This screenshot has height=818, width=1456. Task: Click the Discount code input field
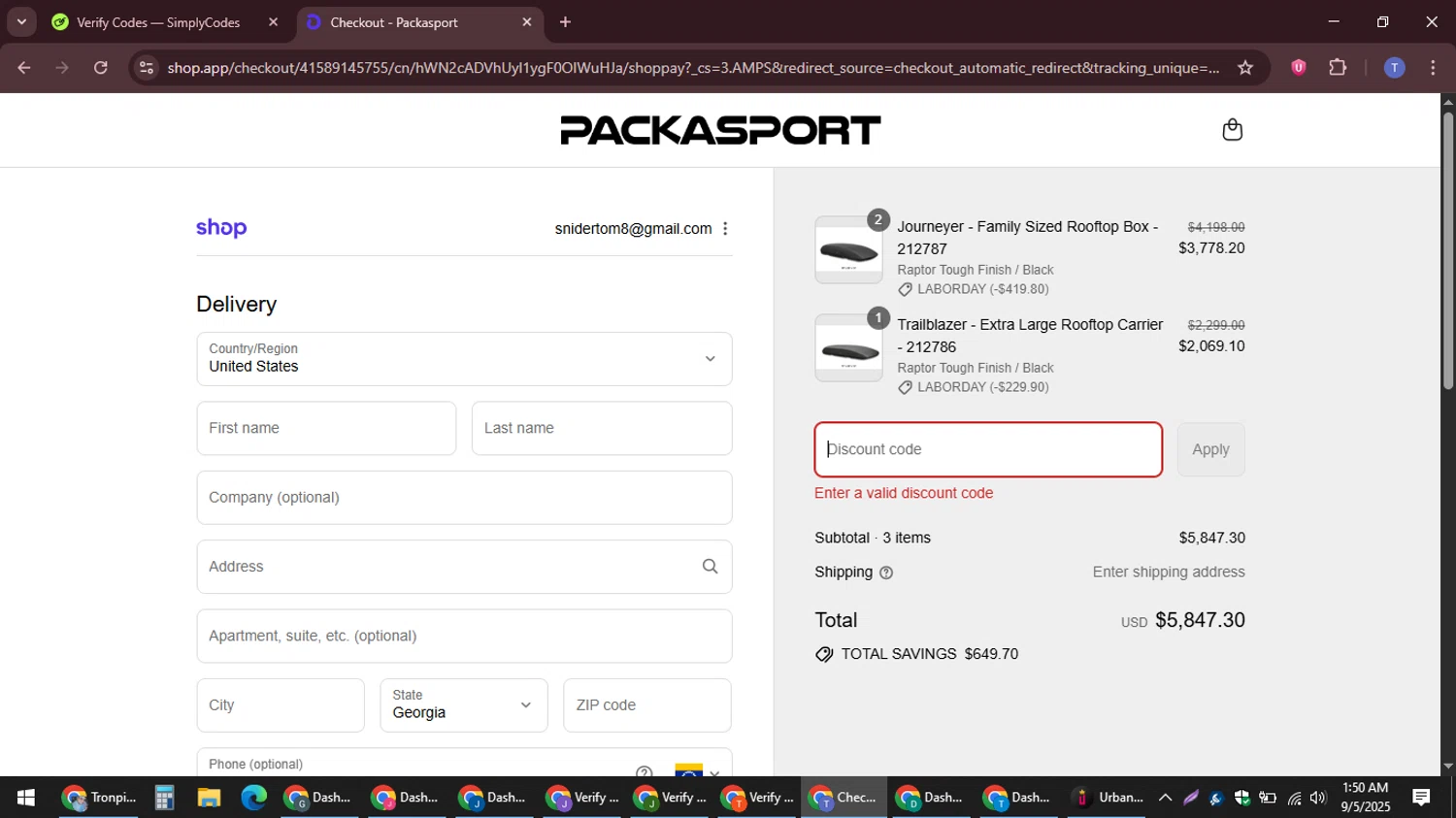[988, 449]
